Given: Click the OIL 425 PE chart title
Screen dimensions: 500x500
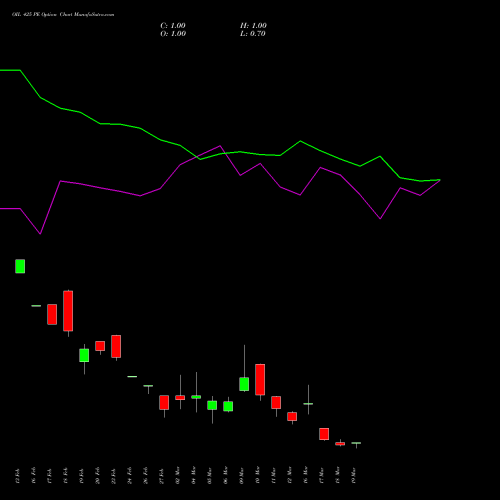Looking at the screenshot, I should (63, 15).
